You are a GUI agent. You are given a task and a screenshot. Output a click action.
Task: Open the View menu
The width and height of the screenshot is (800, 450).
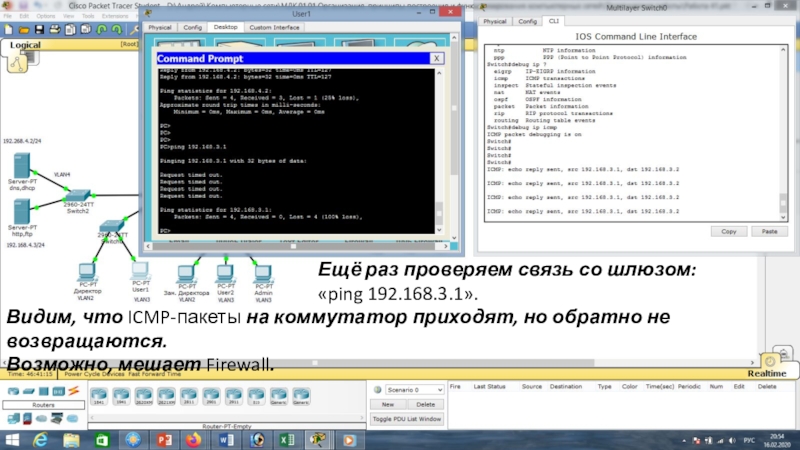coord(68,16)
